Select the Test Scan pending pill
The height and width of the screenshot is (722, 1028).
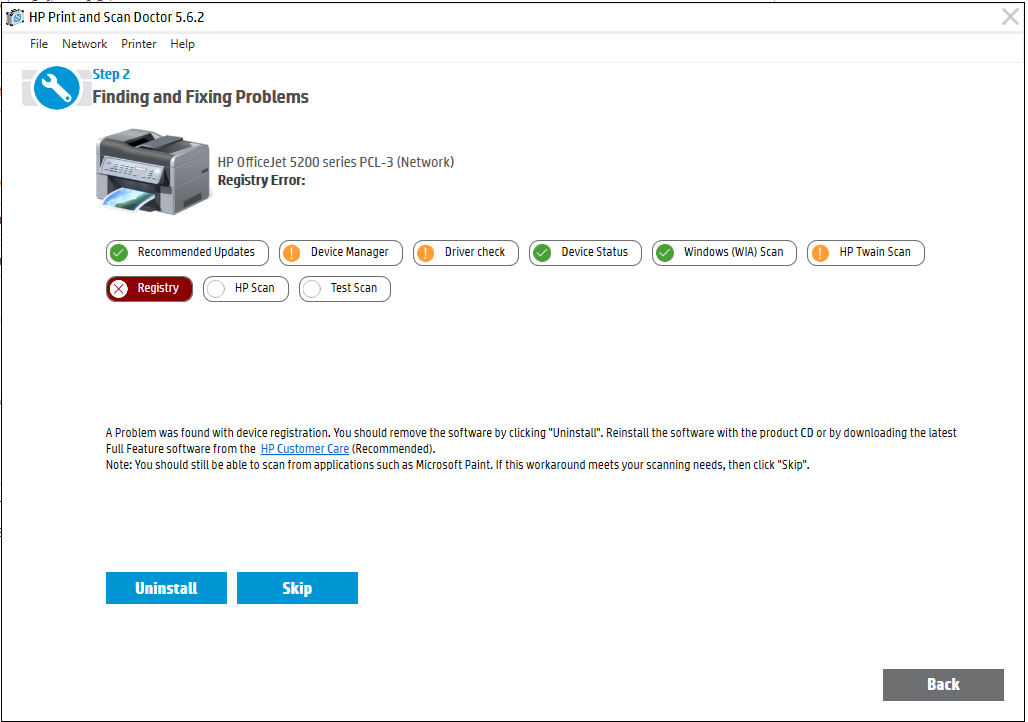pos(345,289)
